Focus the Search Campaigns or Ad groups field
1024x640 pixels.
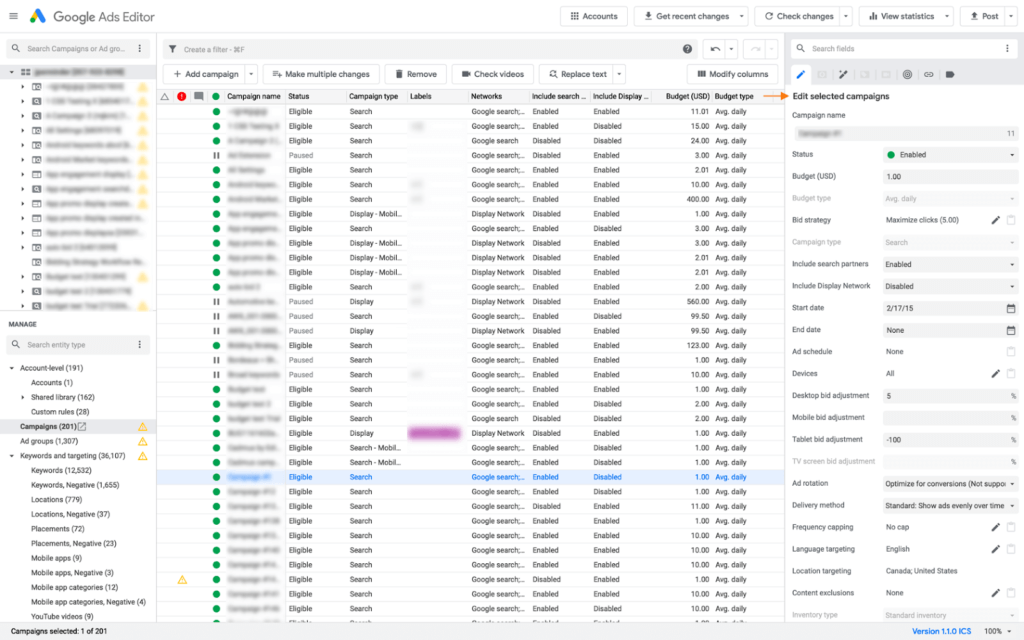[x=75, y=48]
